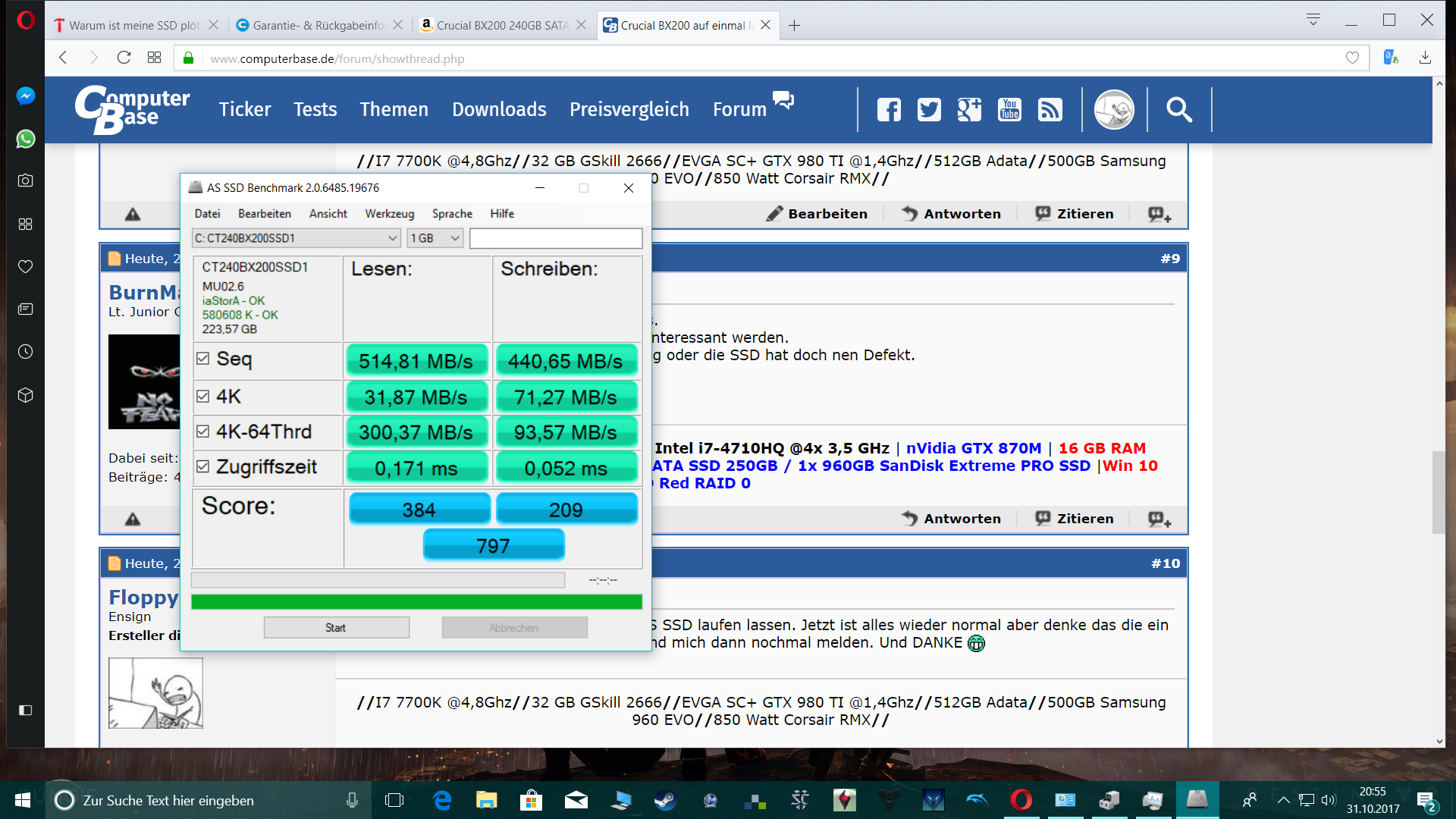Add page to bookmarks heart

(1352, 58)
